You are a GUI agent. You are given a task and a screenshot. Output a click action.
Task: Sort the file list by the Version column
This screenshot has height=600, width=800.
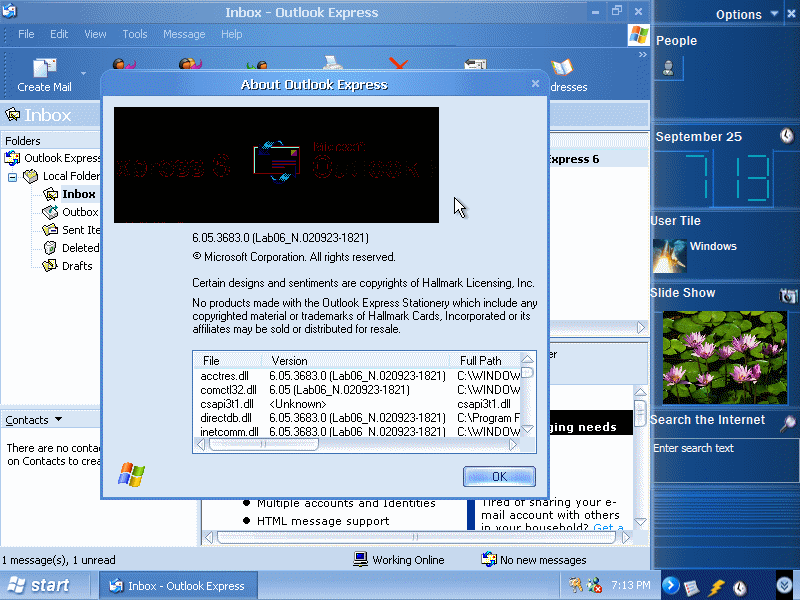[x=356, y=360]
